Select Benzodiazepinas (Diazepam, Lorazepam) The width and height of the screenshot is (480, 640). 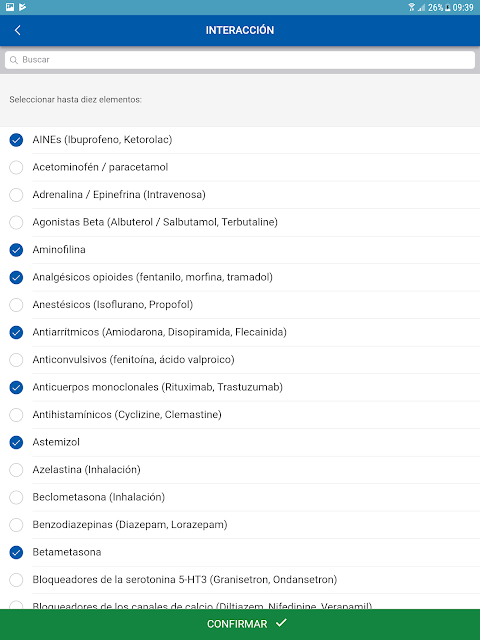16,525
